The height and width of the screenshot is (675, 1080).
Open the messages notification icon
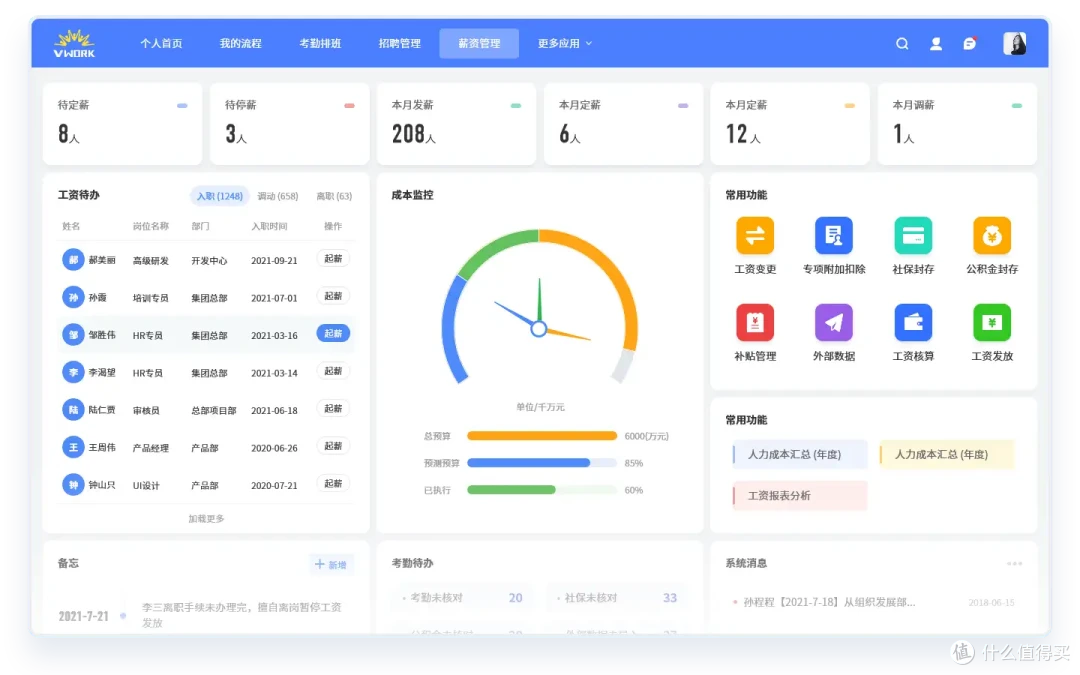[970, 43]
